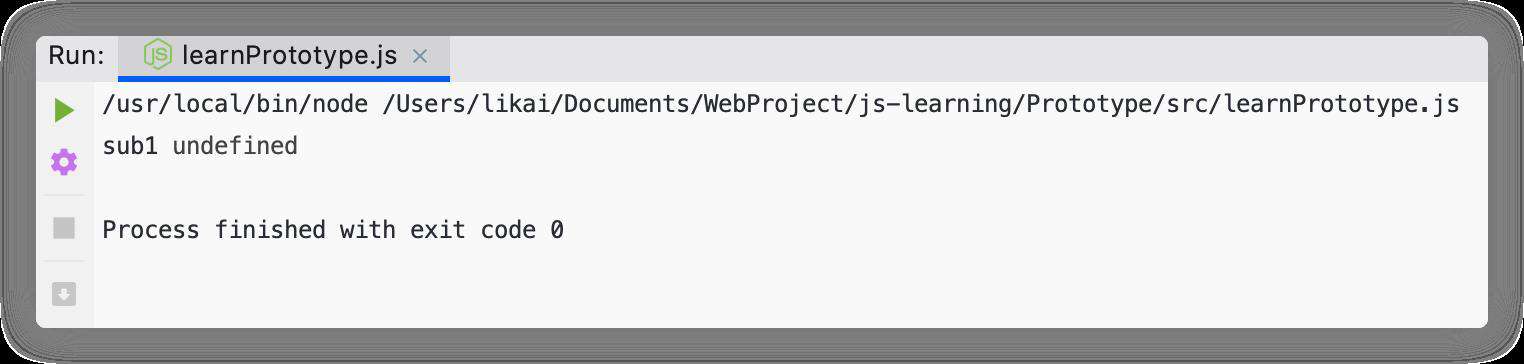Click the Documents segment in the path

[x=629, y=104]
